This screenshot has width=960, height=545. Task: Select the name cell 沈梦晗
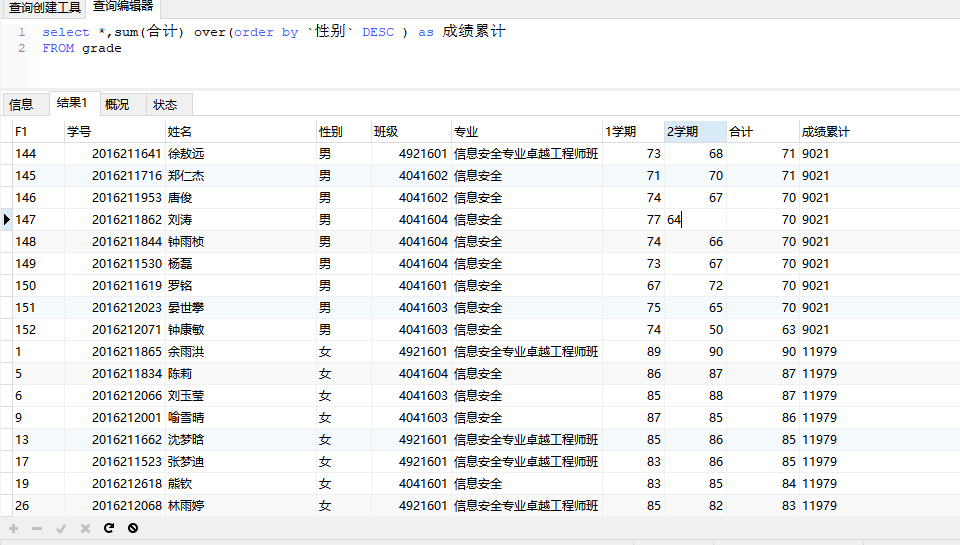(x=241, y=440)
